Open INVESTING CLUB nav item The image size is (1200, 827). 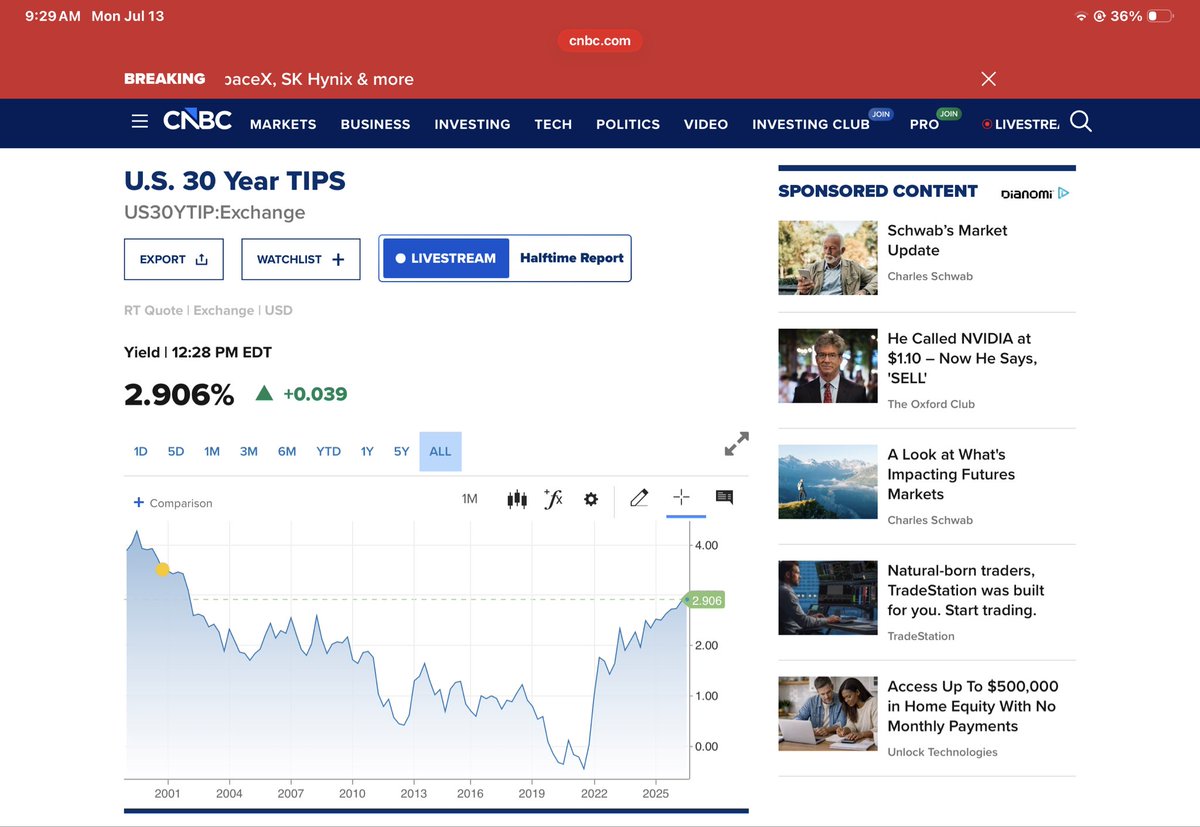pyautogui.click(x=811, y=124)
